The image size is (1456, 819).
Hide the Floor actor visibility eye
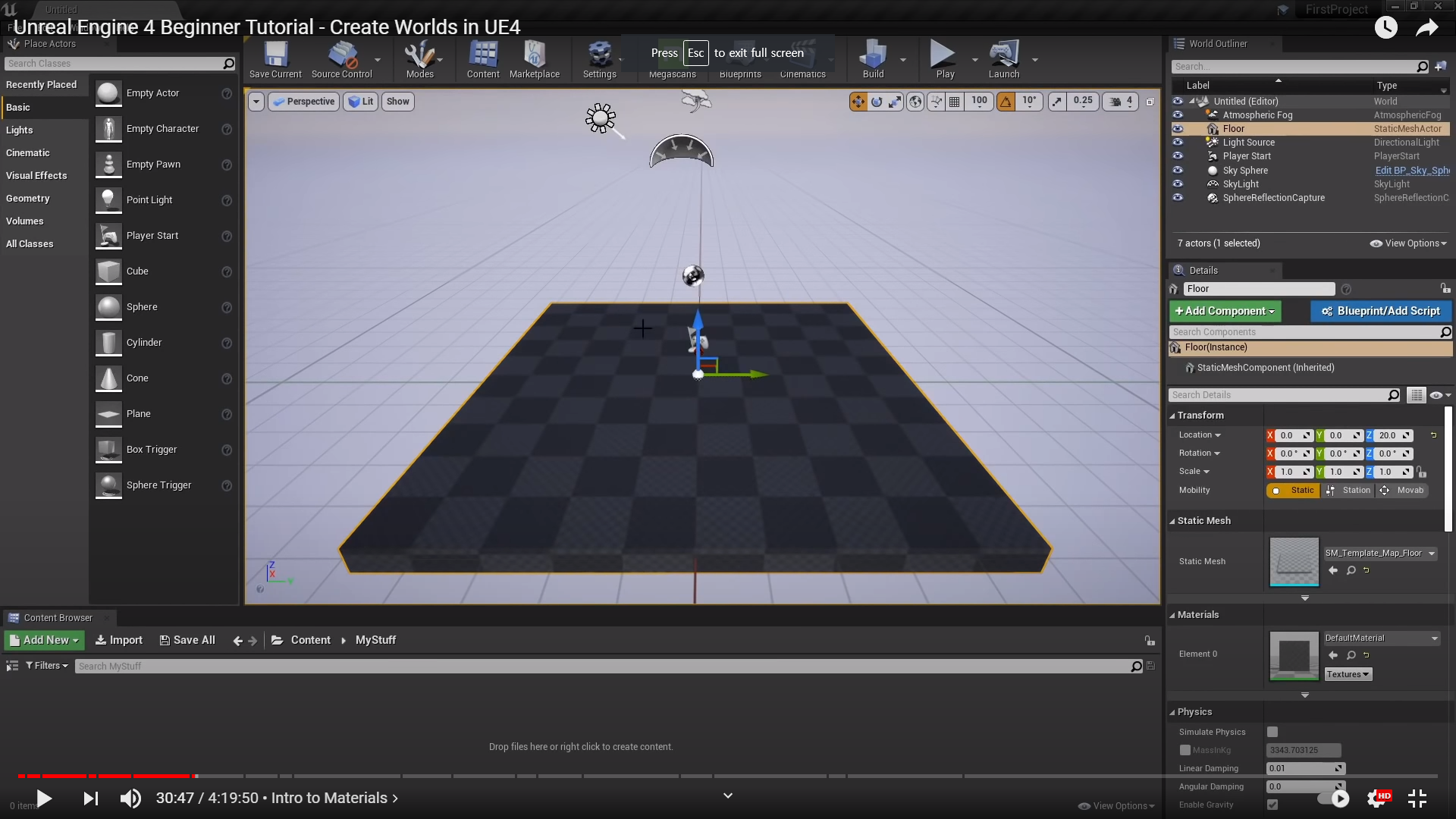tap(1178, 129)
